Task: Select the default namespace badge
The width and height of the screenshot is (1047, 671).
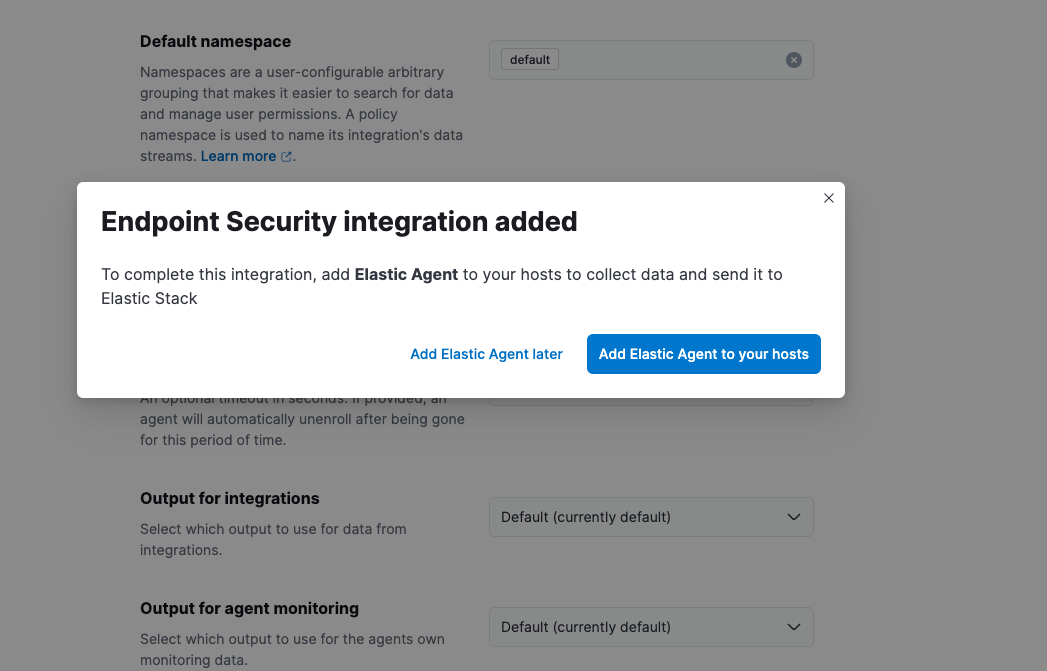Action: [x=530, y=60]
